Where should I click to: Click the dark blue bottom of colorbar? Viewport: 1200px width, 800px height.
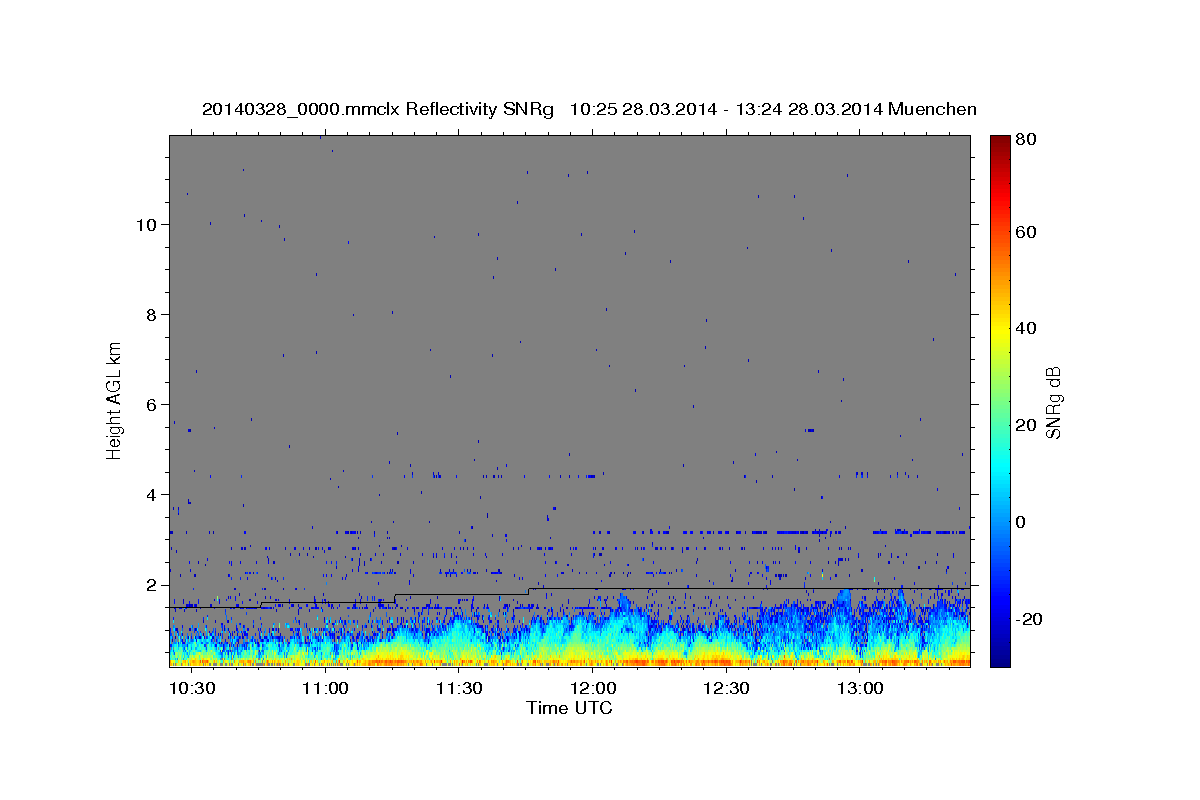pyautogui.click(x=1000, y=660)
